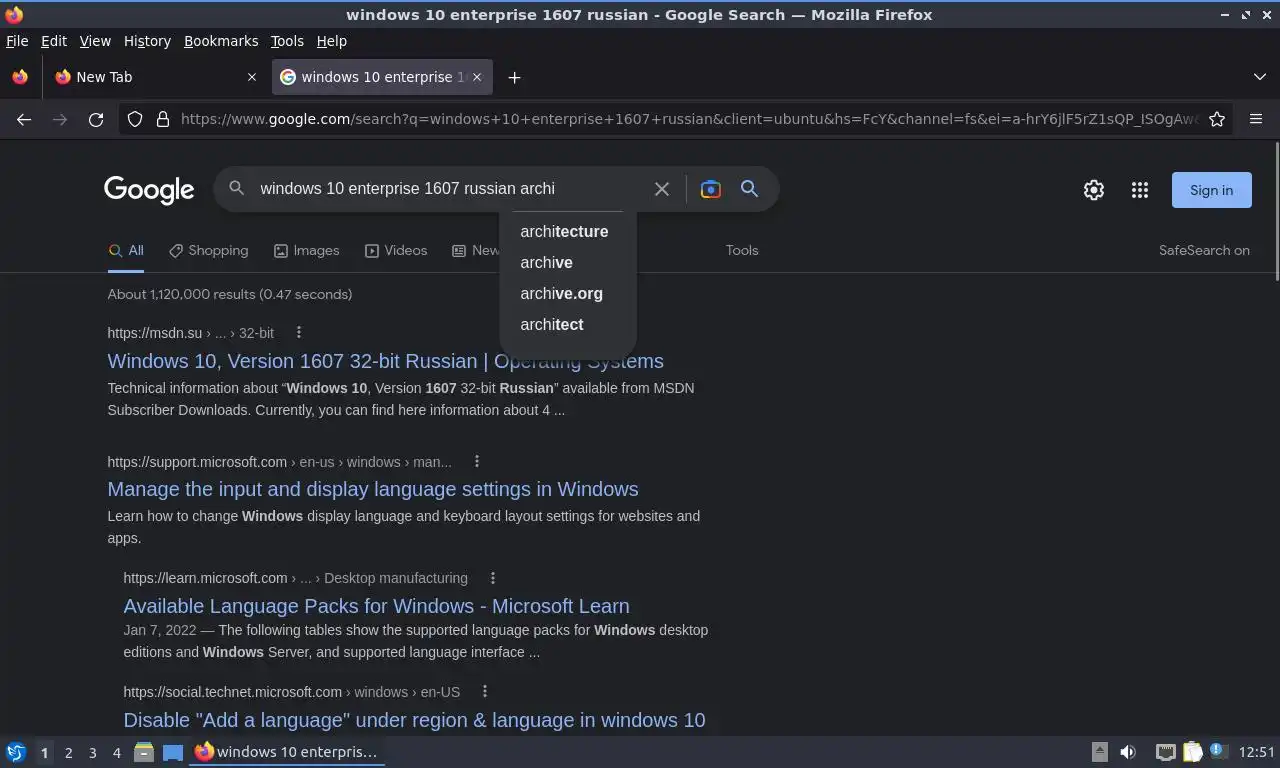Viewport: 1280px width, 768px height.
Task: List all tabs with the chevron dropdown
Action: (x=1260, y=77)
